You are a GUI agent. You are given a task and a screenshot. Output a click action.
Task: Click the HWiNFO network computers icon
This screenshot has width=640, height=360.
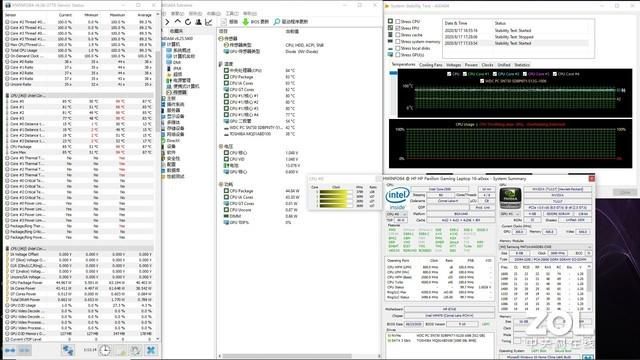click(x=68, y=350)
